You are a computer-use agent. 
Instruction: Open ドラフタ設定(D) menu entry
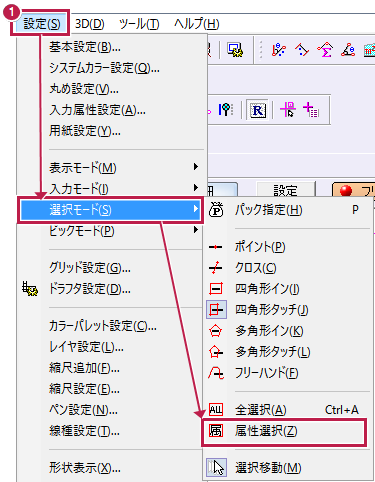pos(90,288)
